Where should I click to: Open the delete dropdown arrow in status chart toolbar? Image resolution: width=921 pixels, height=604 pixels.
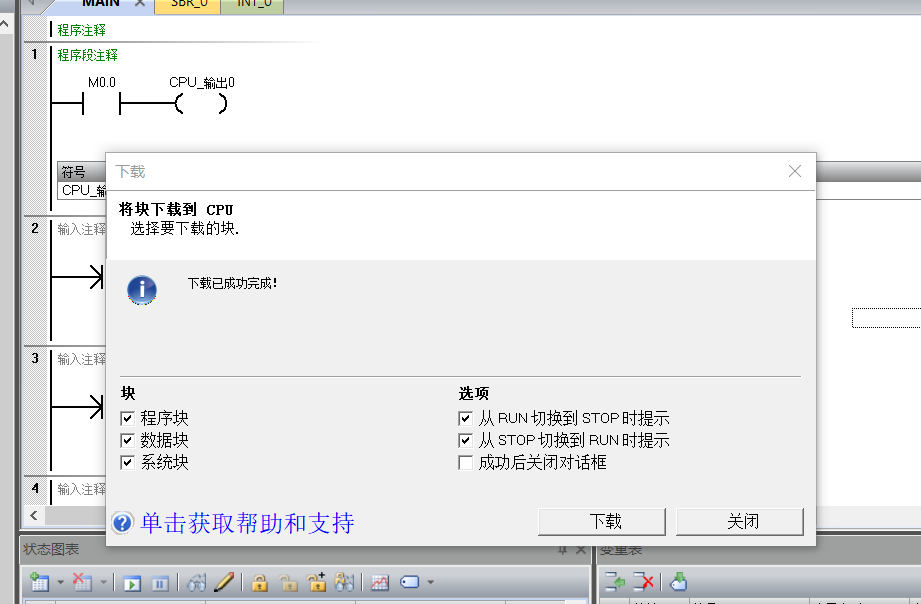[103, 582]
